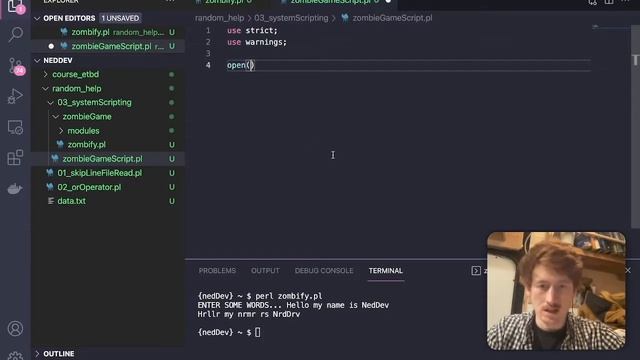Click 'perl zombify.pl' command in terminal
This screenshot has height=360, width=640.
(289, 296)
